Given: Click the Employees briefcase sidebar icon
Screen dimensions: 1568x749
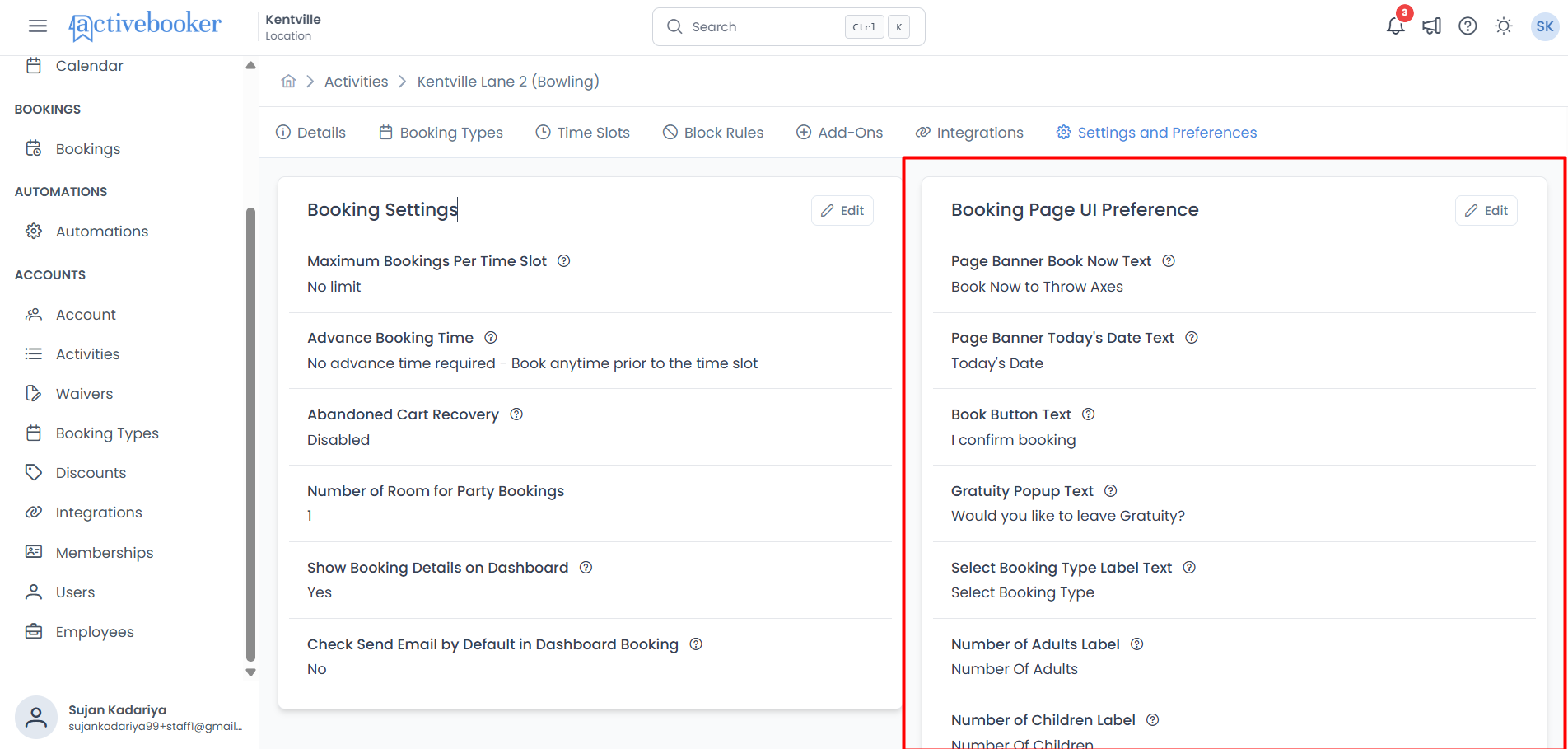Looking at the screenshot, I should point(34,632).
